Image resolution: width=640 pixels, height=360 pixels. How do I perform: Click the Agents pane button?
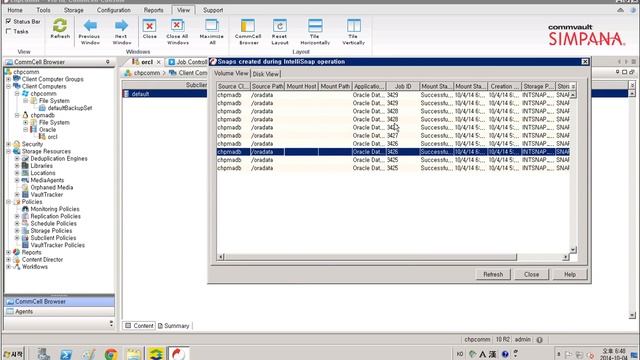(x=59, y=311)
